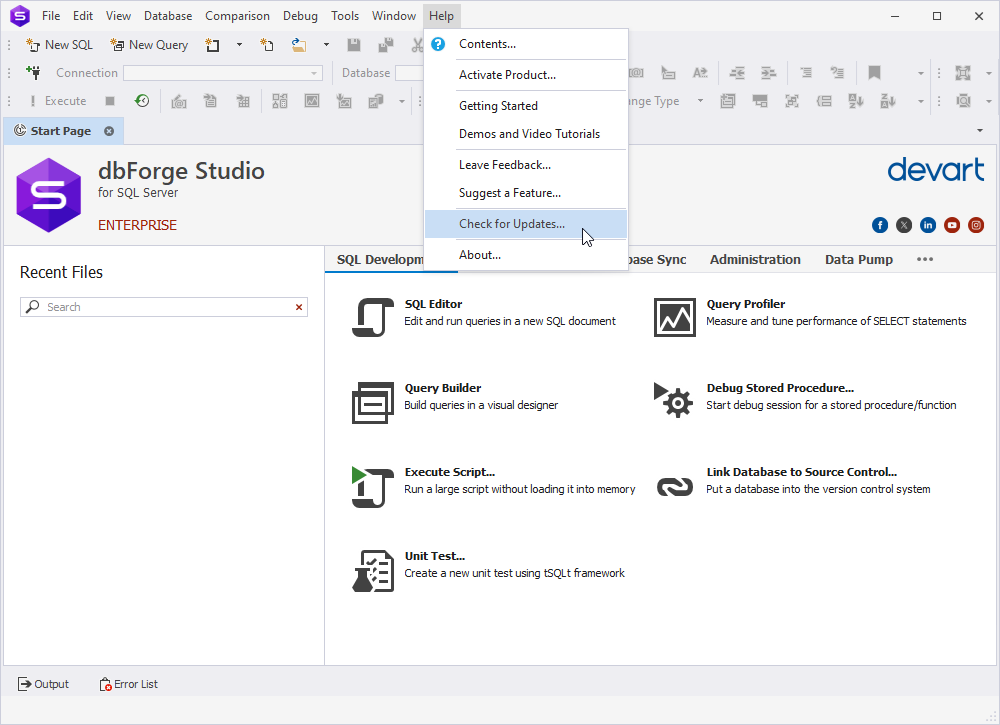Image resolution: width=1000 pixels, height=725 pixels.
Task: Click the bookmark flag icon
Action: pos(874,73)
